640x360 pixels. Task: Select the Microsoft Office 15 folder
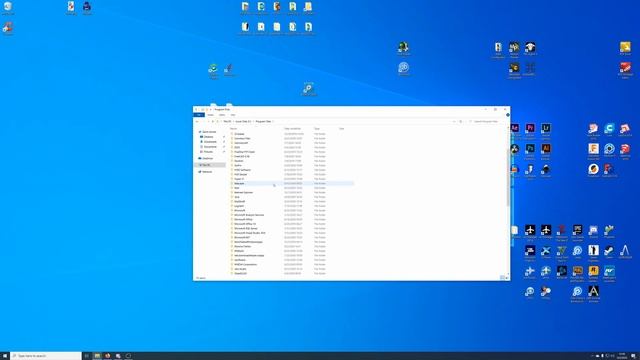(245, 224)
